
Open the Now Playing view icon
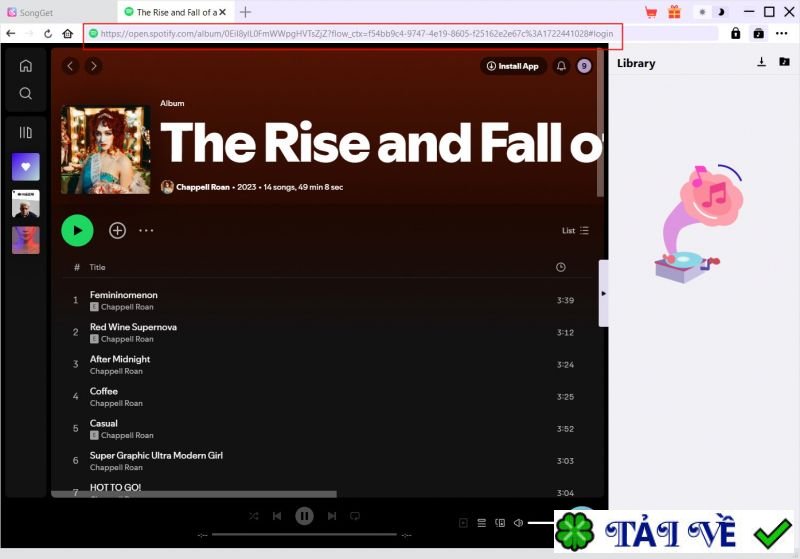pyautogui.click(x=463, y=523)
